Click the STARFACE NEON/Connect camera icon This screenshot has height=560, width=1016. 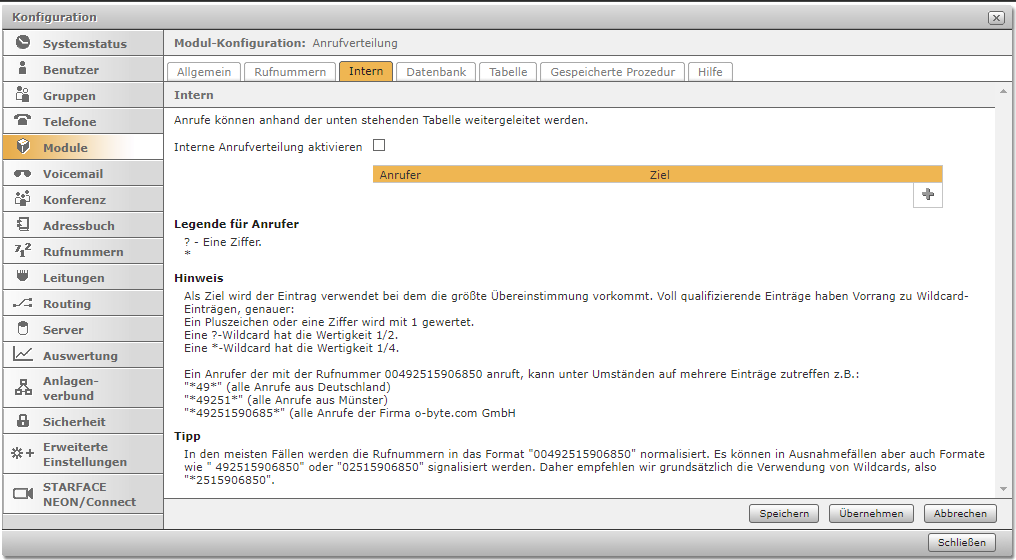[23, 494]
